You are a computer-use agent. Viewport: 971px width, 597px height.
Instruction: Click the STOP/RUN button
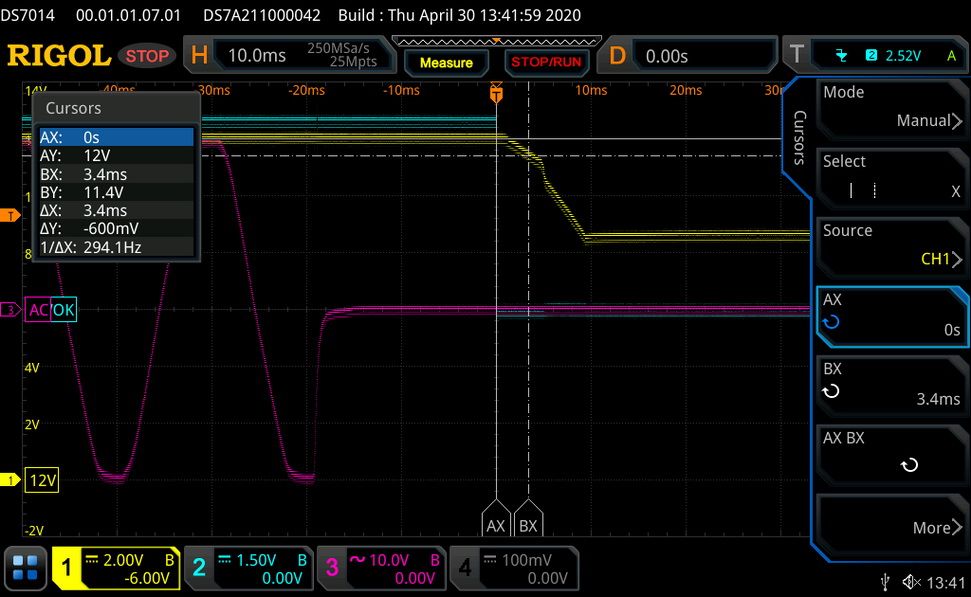point(546,63)
